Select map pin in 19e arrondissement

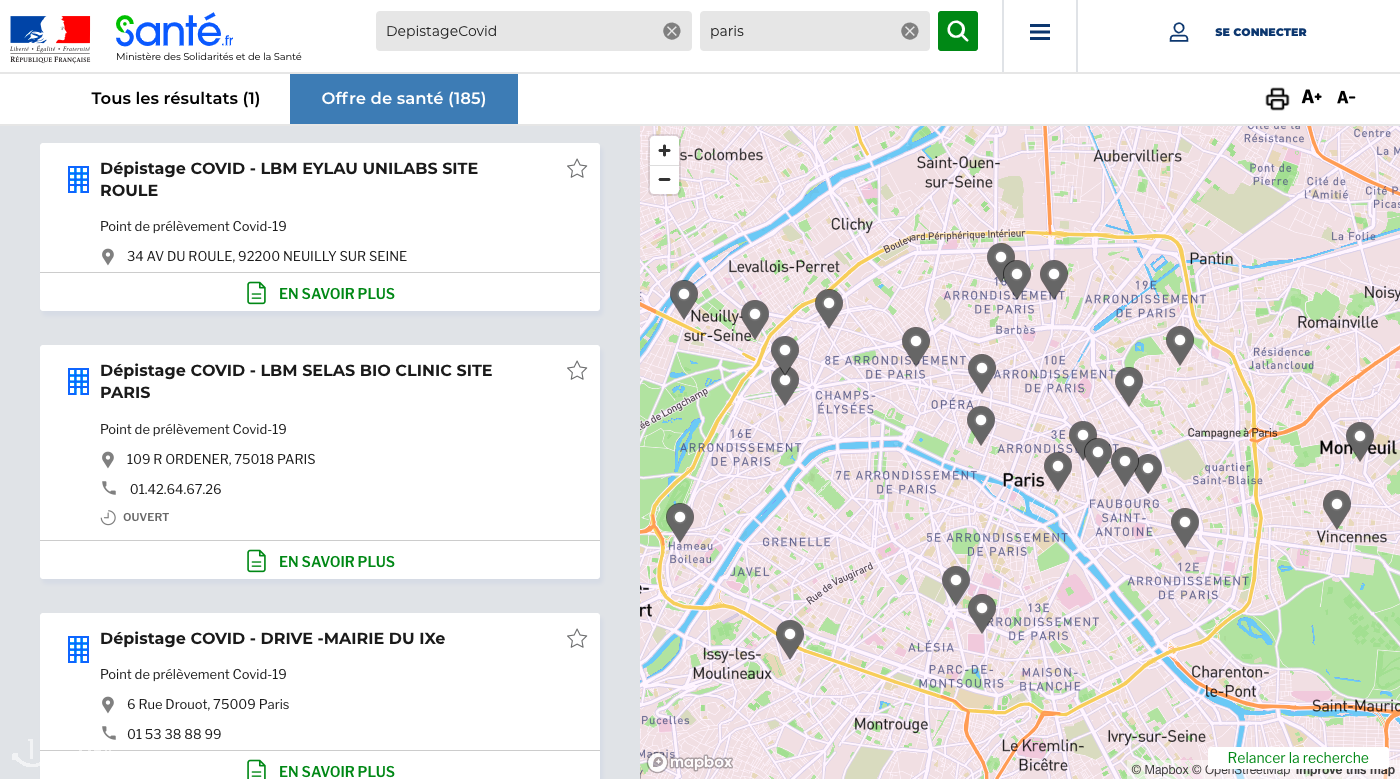pyautogui.click(x=1180, y=343)
